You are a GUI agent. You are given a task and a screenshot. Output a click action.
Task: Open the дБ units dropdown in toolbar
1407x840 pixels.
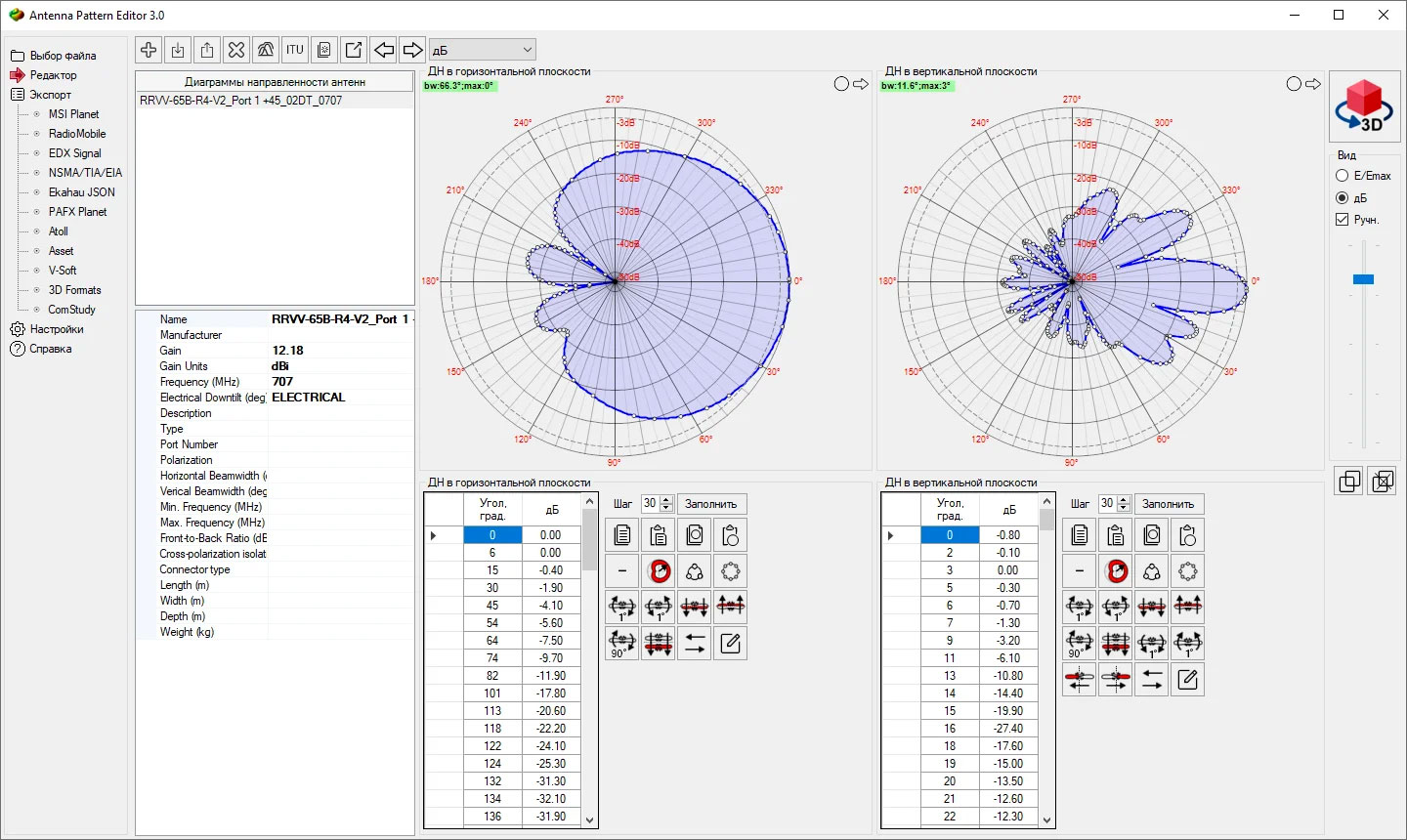[483, 50]
